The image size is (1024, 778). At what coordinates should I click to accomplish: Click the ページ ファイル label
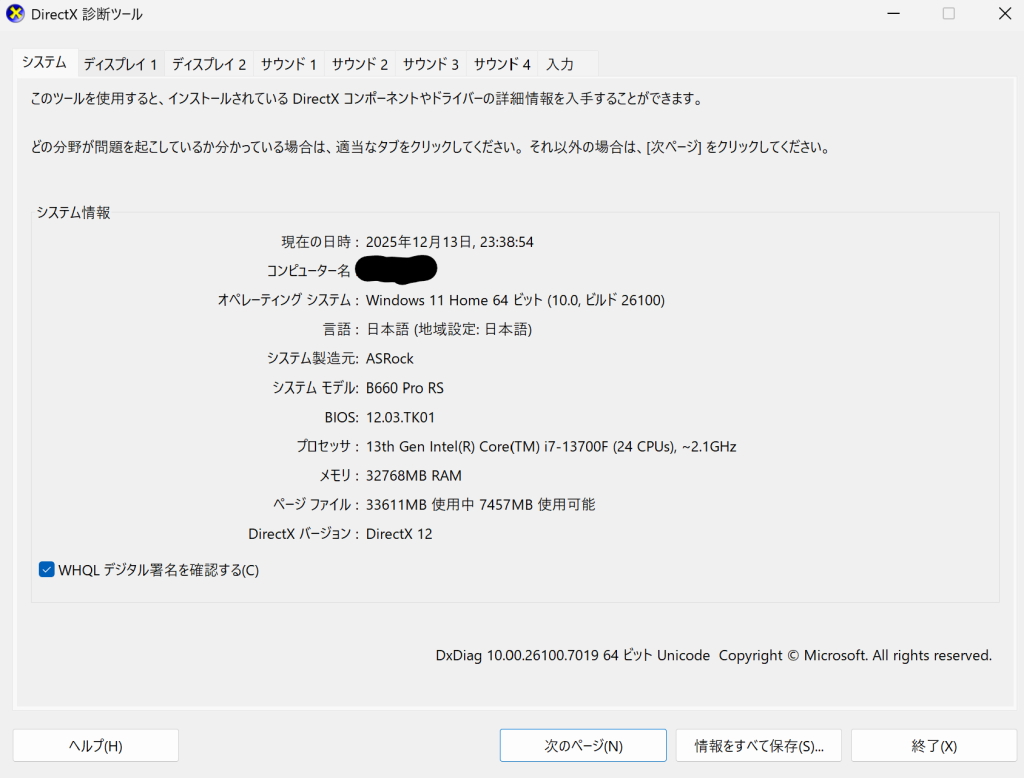click(x=315, y=505)
